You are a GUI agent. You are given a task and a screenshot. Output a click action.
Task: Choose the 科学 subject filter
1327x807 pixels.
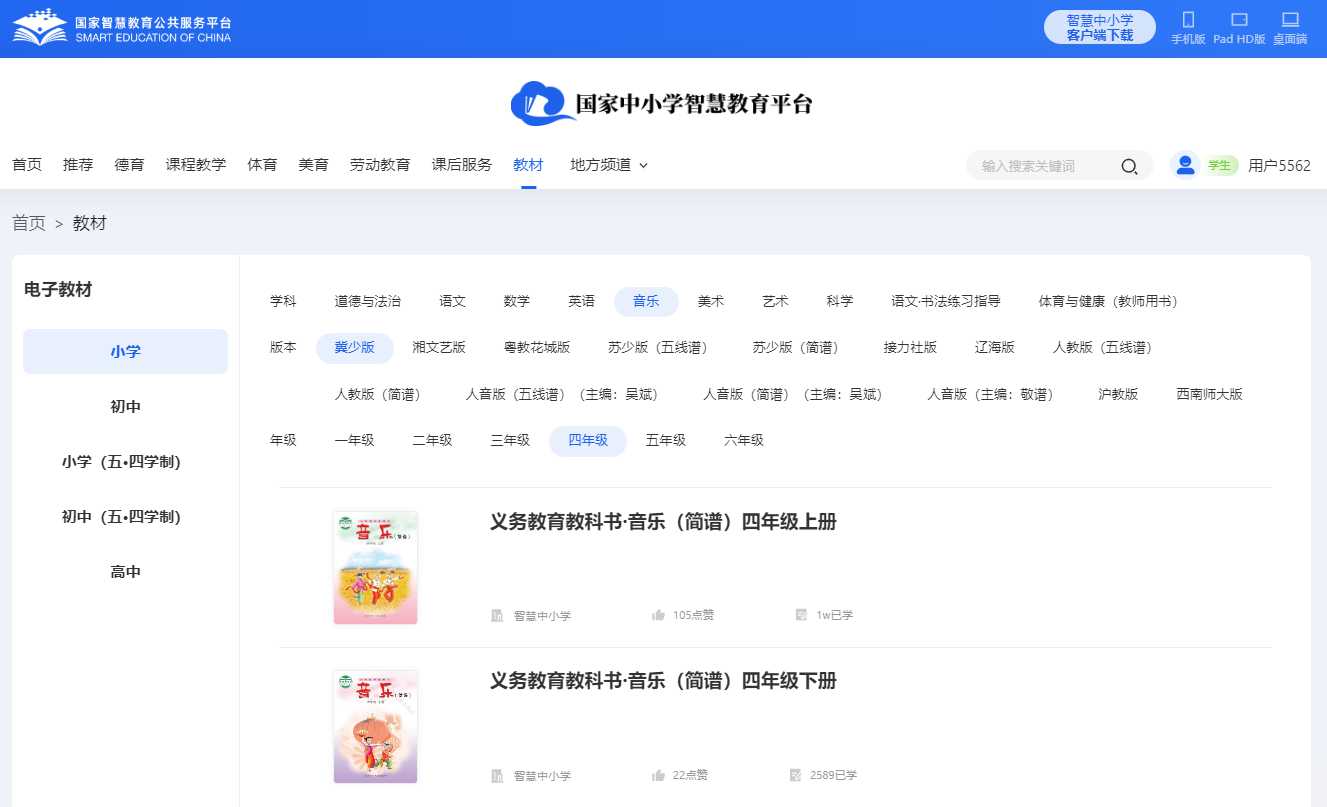click(840, 301)
